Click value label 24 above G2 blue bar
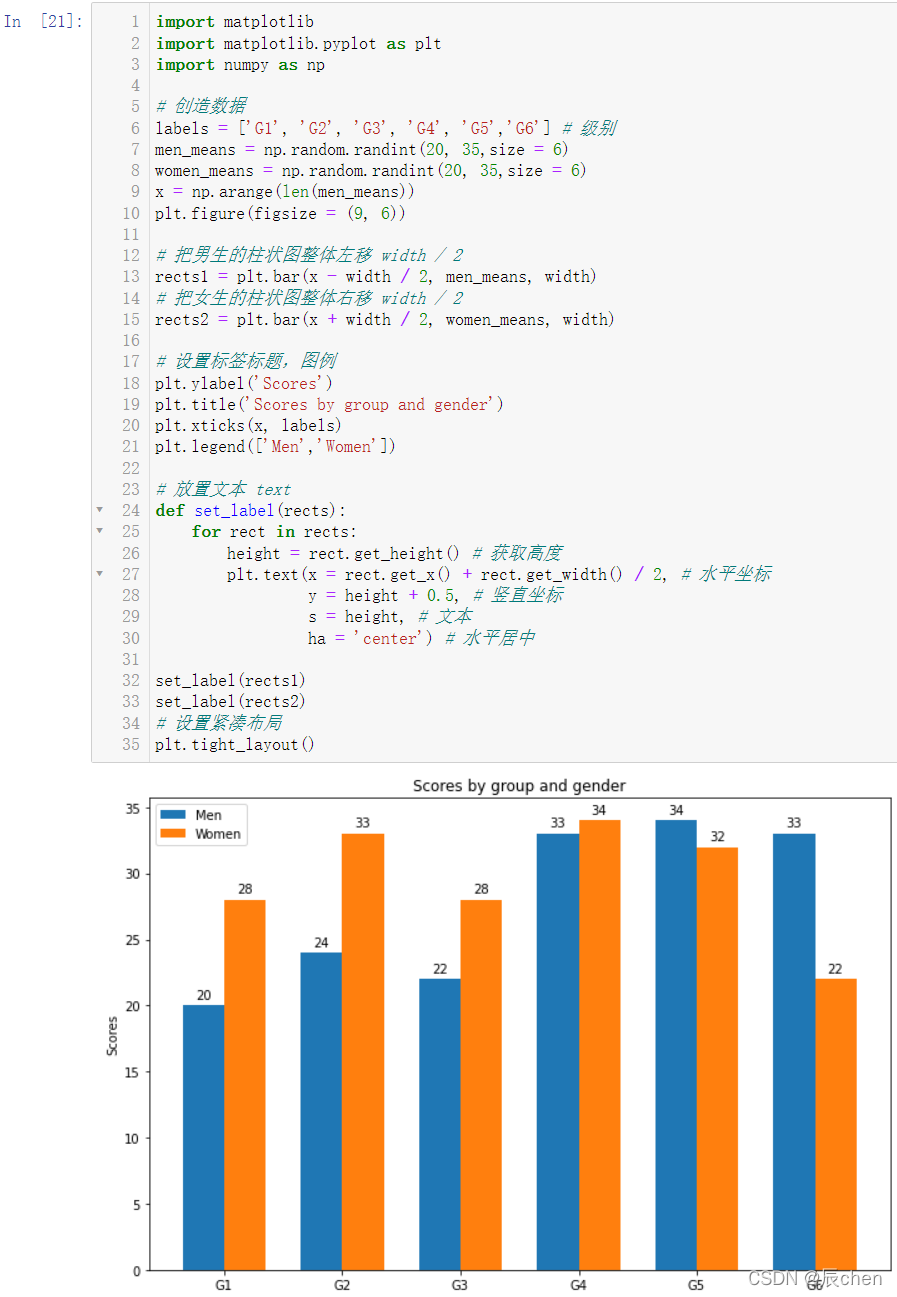 click(322, 943)
